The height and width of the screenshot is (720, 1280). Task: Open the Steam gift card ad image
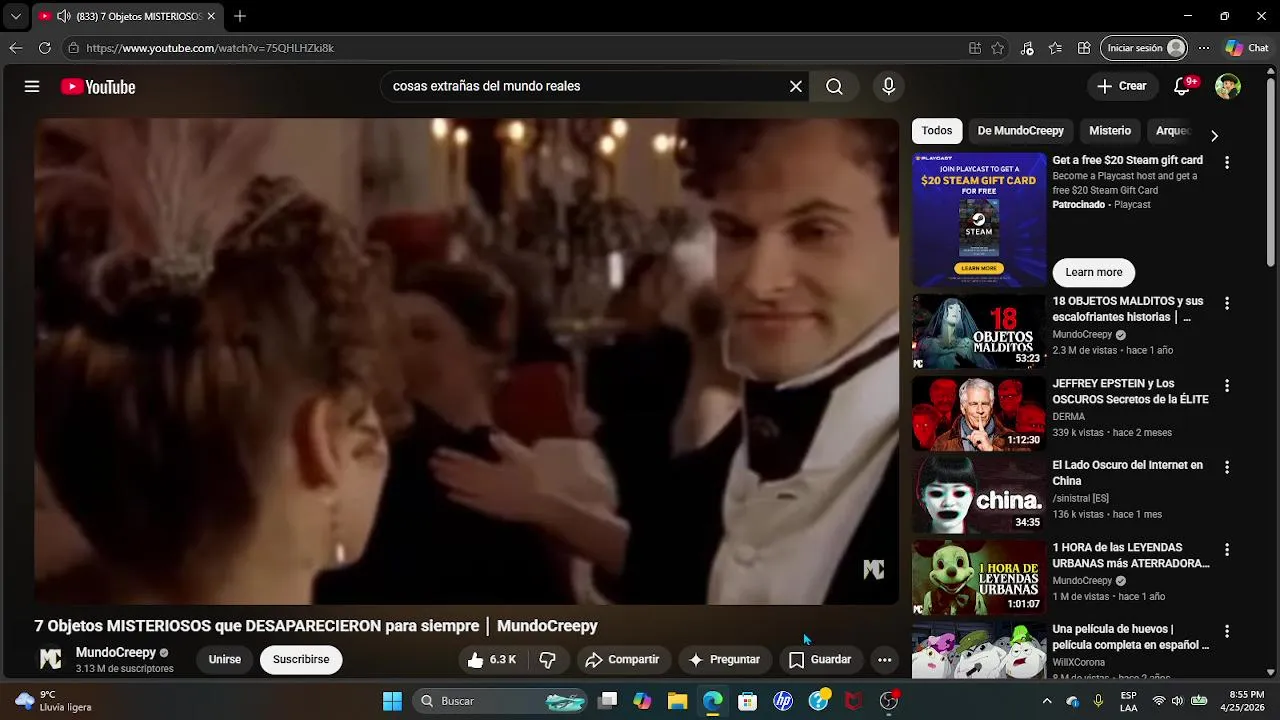point(979,220)
